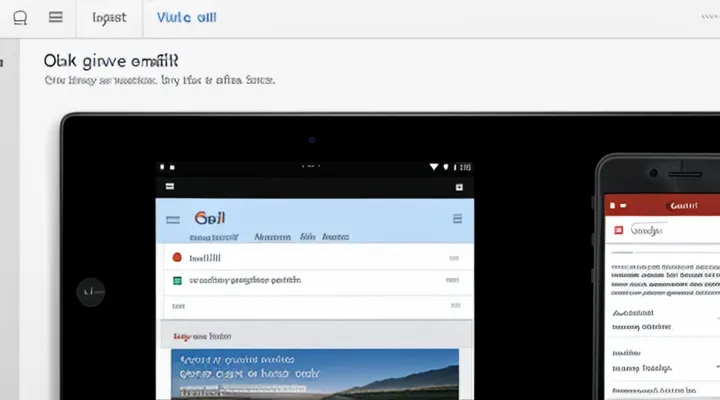The width and height of the screenshot is (720, 400).
Task: Click the red logo text in tablet header
Action: [210, 218]
